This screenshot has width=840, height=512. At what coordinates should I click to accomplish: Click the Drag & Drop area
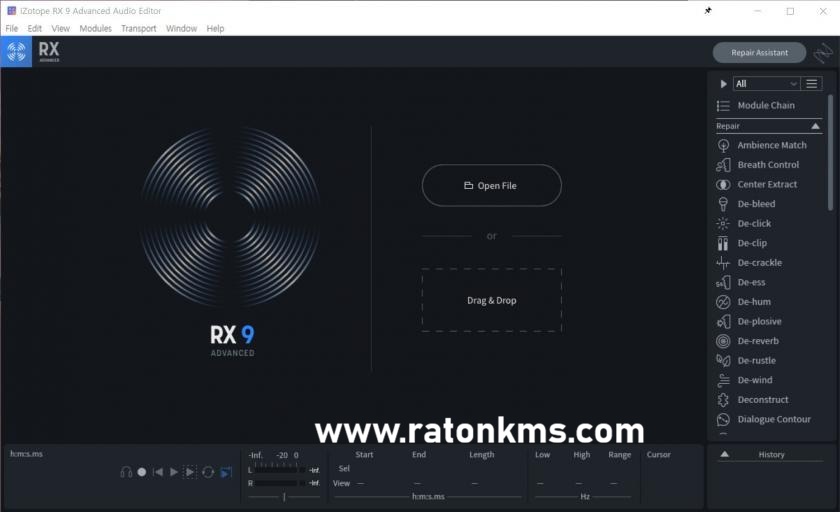click(x=491, y=300)
